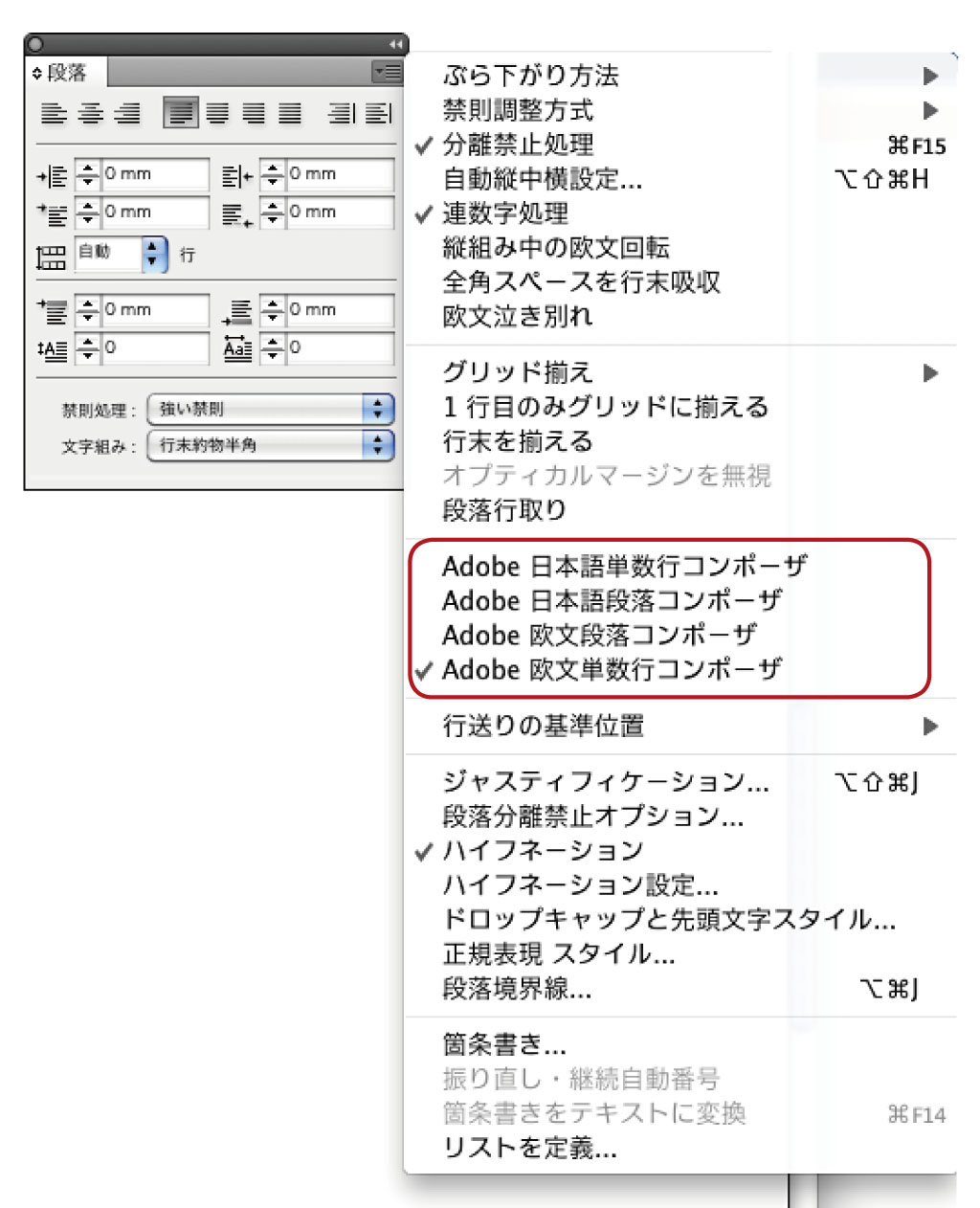Choose justify with last line right

[x=254, y=113]
